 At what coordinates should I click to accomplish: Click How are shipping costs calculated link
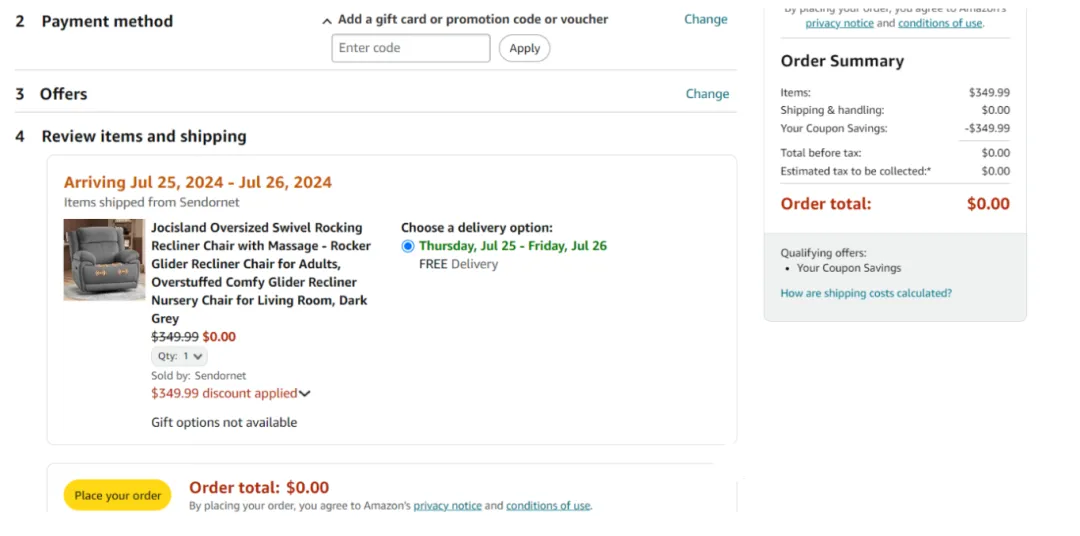866,293
